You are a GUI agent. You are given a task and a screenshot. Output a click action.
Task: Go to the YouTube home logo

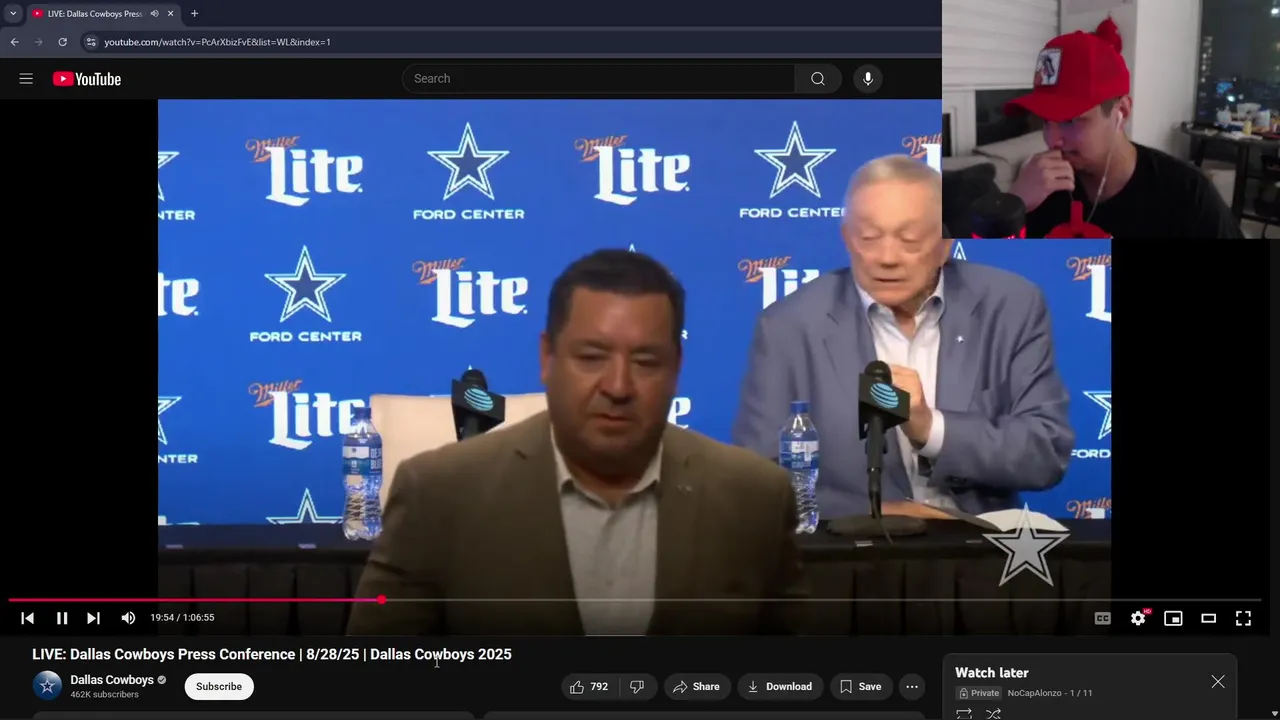coord(87,79)
